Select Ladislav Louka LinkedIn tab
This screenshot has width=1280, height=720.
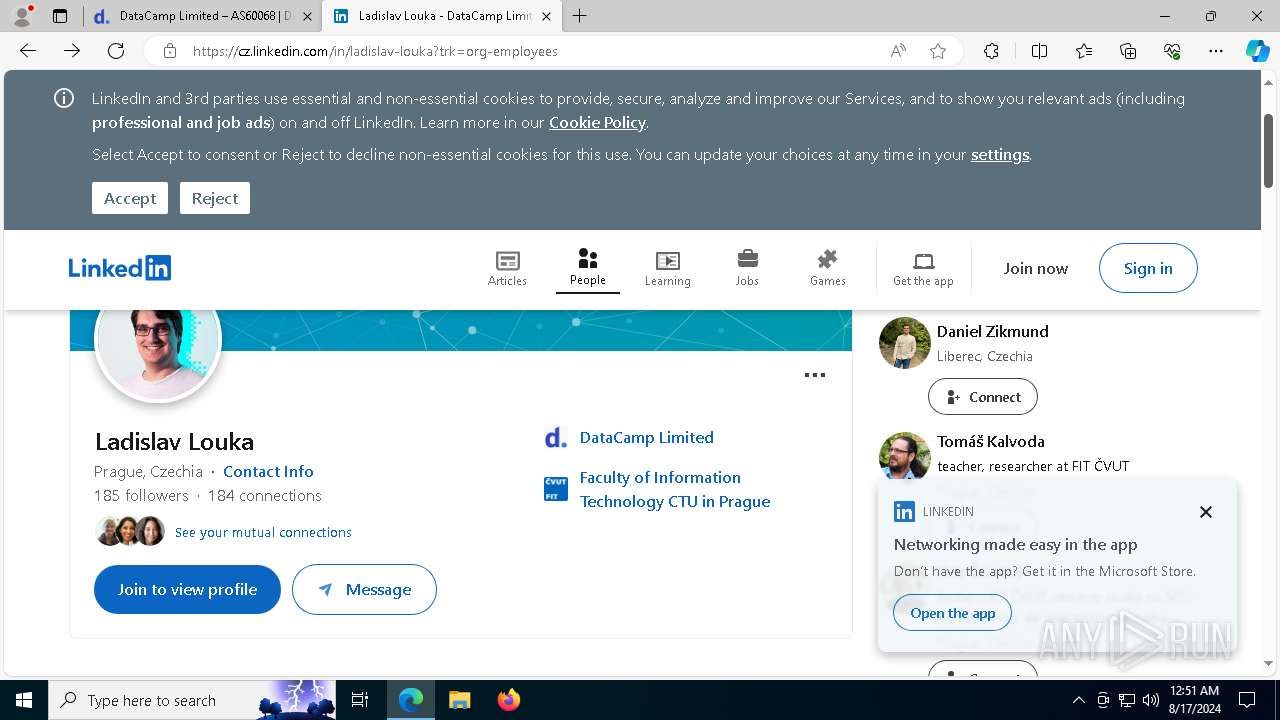[x=440, y=16]
